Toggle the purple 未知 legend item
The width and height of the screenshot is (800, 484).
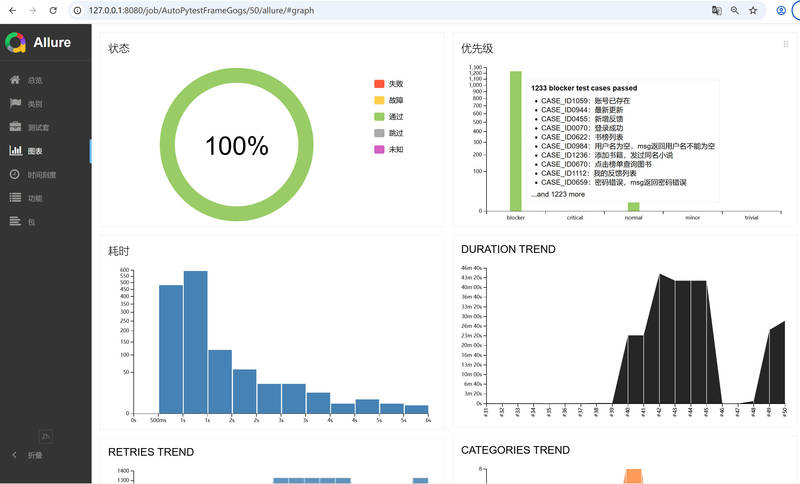pyautogui.click(x=389, y=149)
